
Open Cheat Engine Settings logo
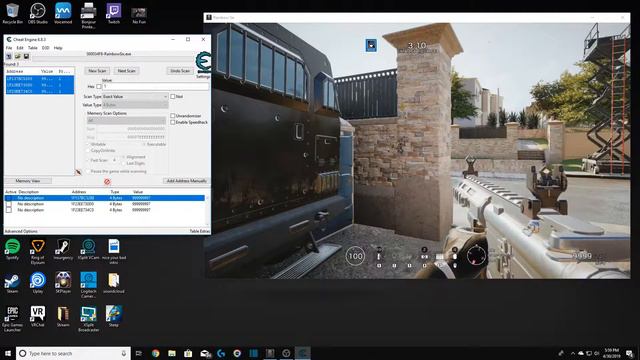click(203, 63)
